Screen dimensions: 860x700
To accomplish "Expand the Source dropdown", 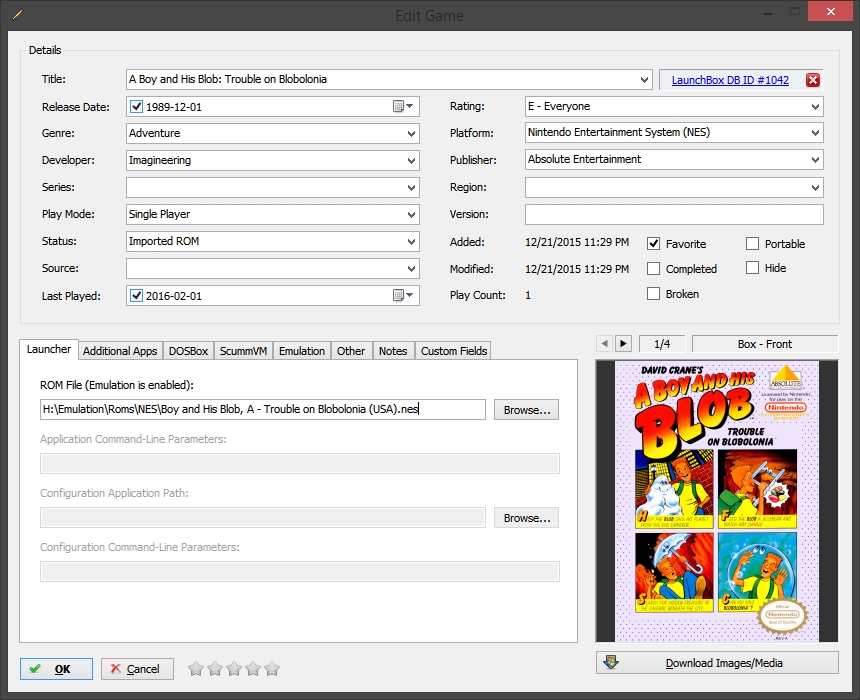I will [411, 268].
